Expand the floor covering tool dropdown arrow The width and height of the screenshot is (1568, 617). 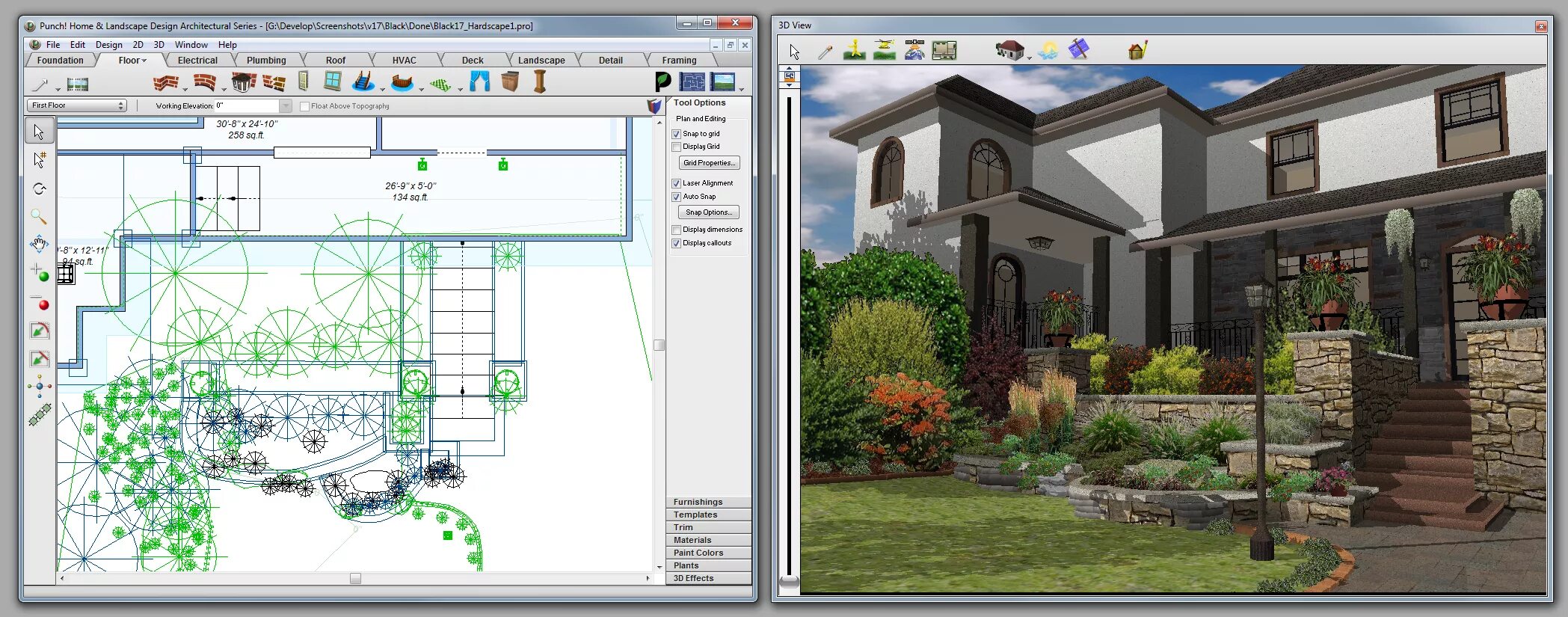[460, 90]
